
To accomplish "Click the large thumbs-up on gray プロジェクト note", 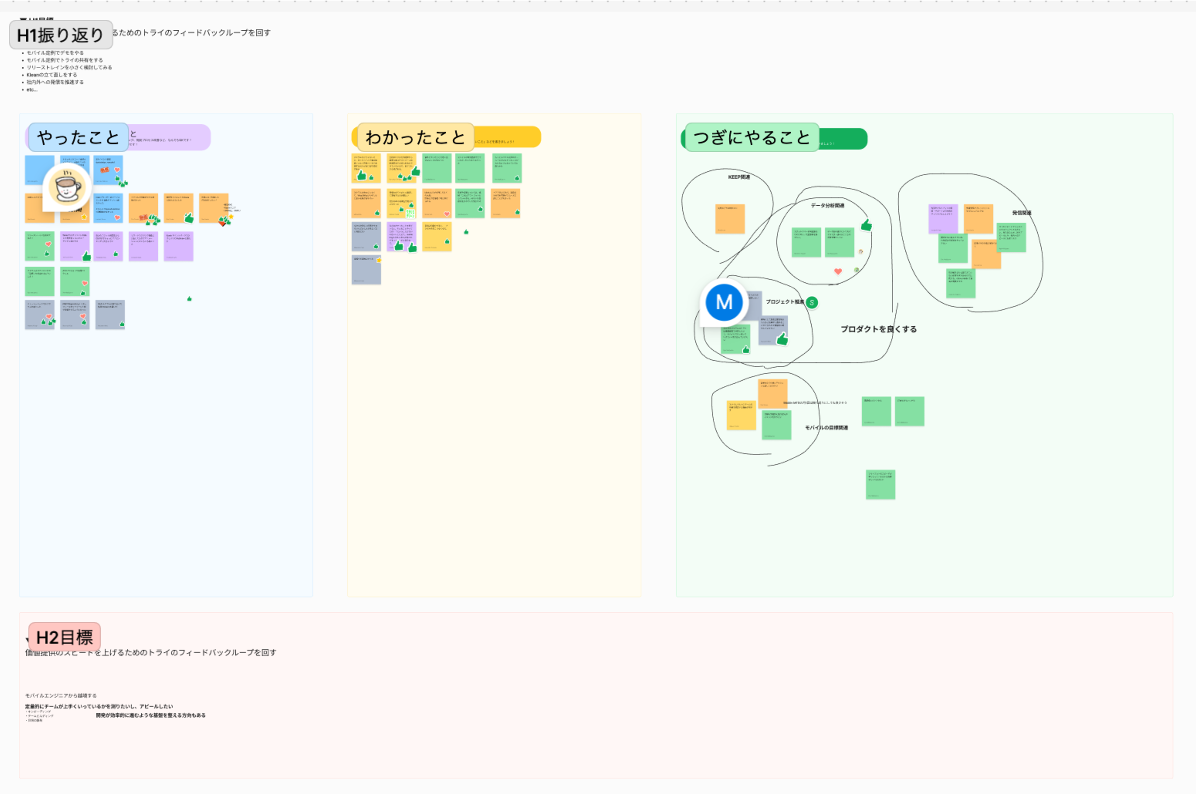I will click(782, 339).
